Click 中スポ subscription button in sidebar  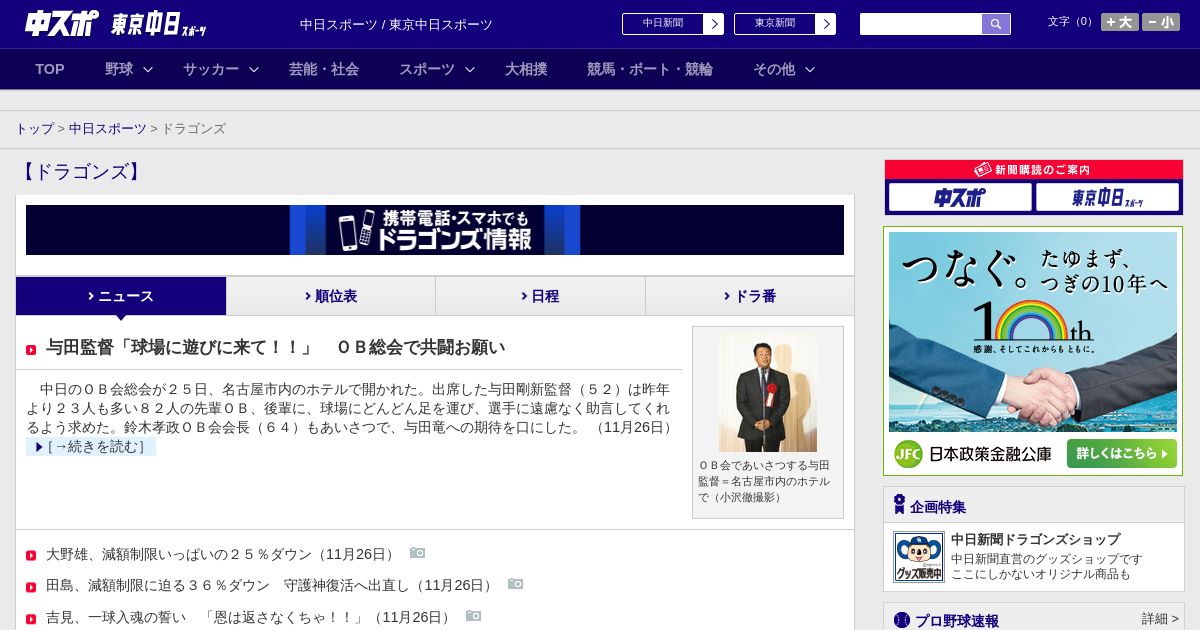coord(960,197)
